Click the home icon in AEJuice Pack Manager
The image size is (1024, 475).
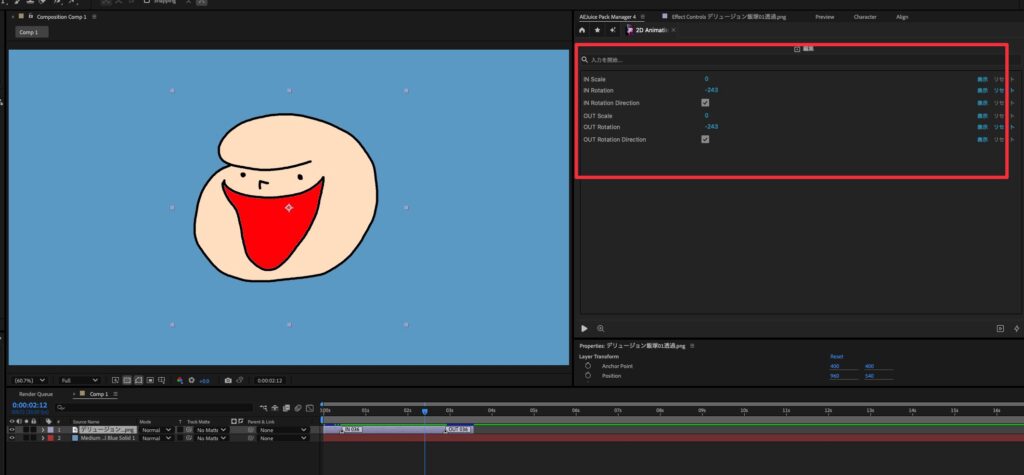pos(582,30)
